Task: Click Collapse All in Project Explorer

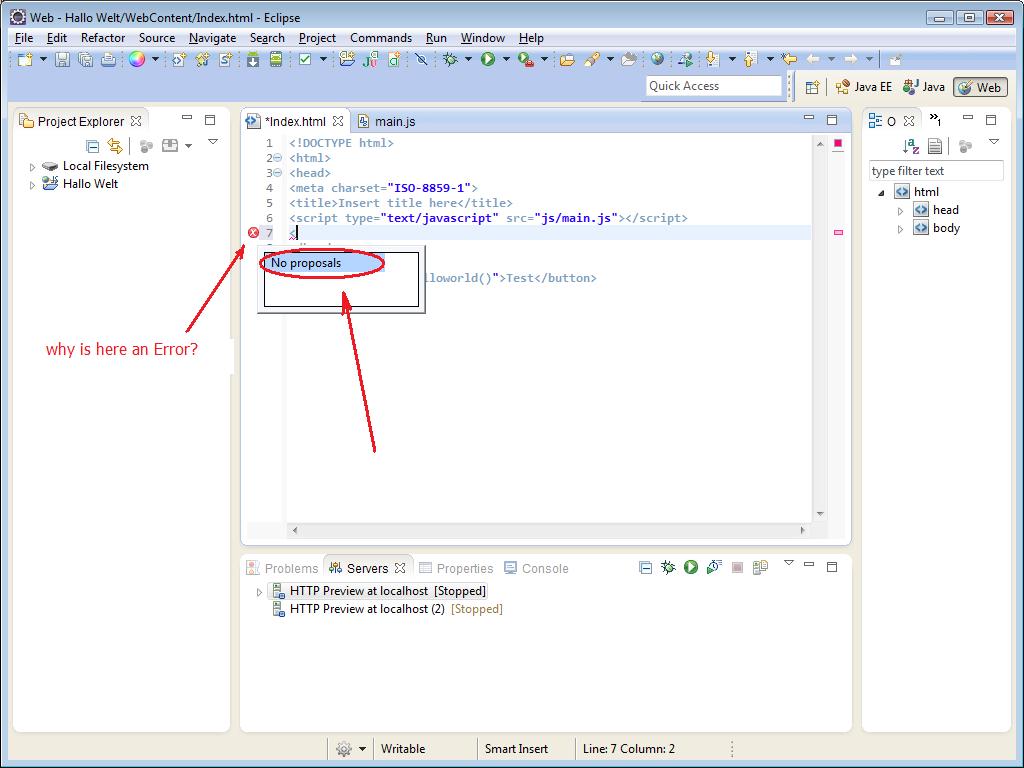Action: pos(93,146)
